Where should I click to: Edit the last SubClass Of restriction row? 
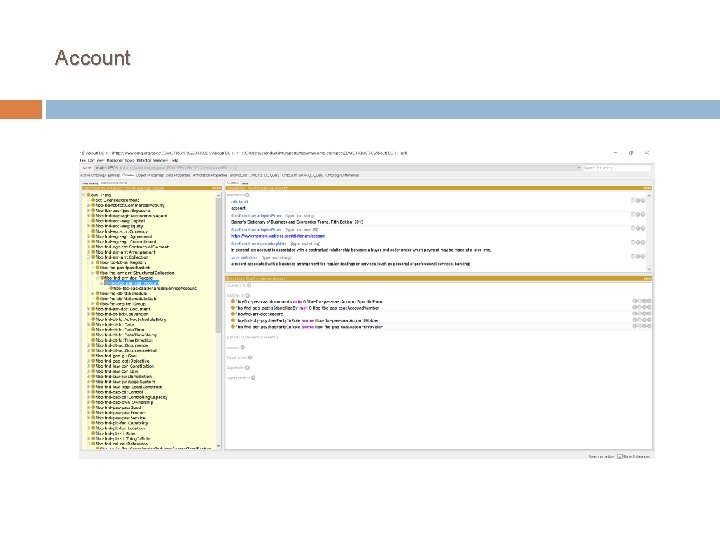tap(649, 326)
